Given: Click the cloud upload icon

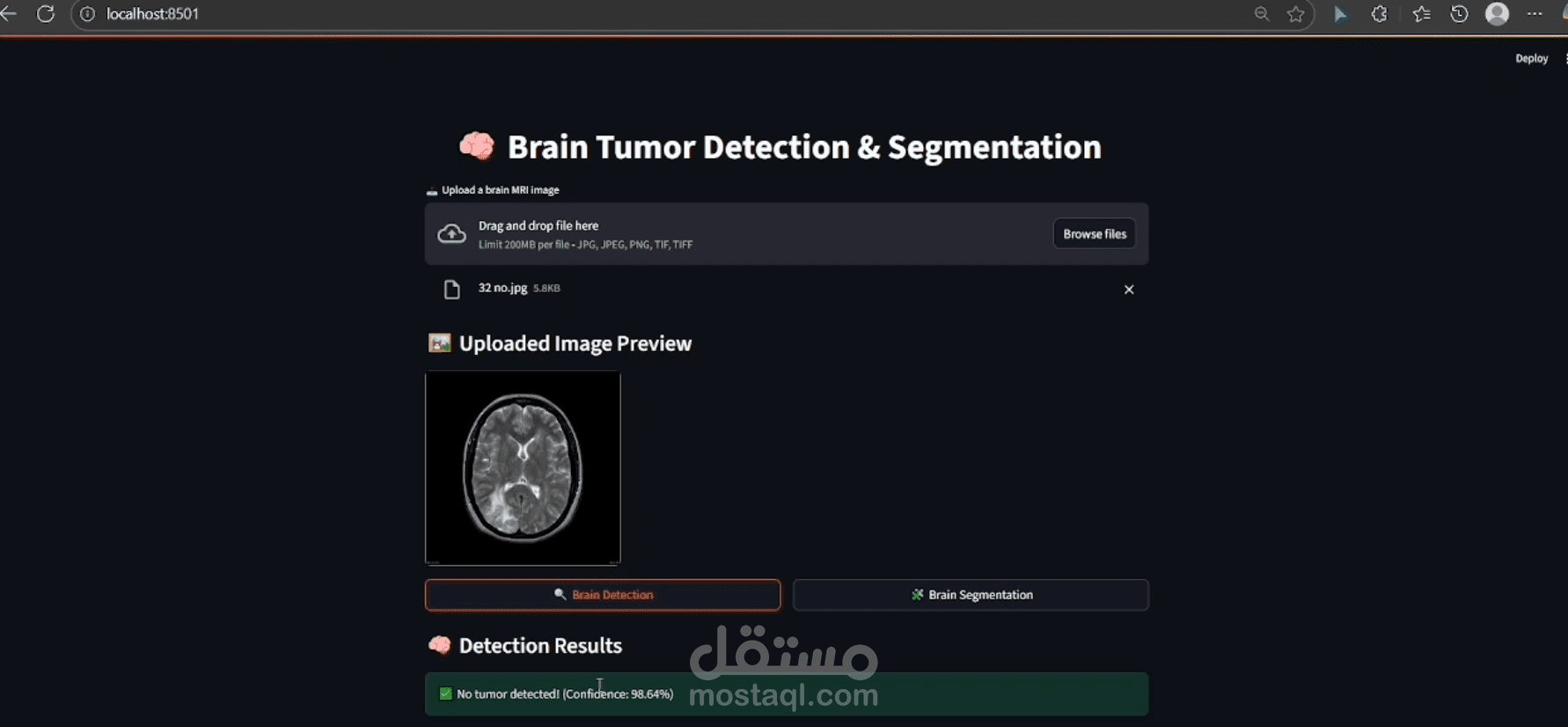Looking at the screenshot, I should coord(451,233).
